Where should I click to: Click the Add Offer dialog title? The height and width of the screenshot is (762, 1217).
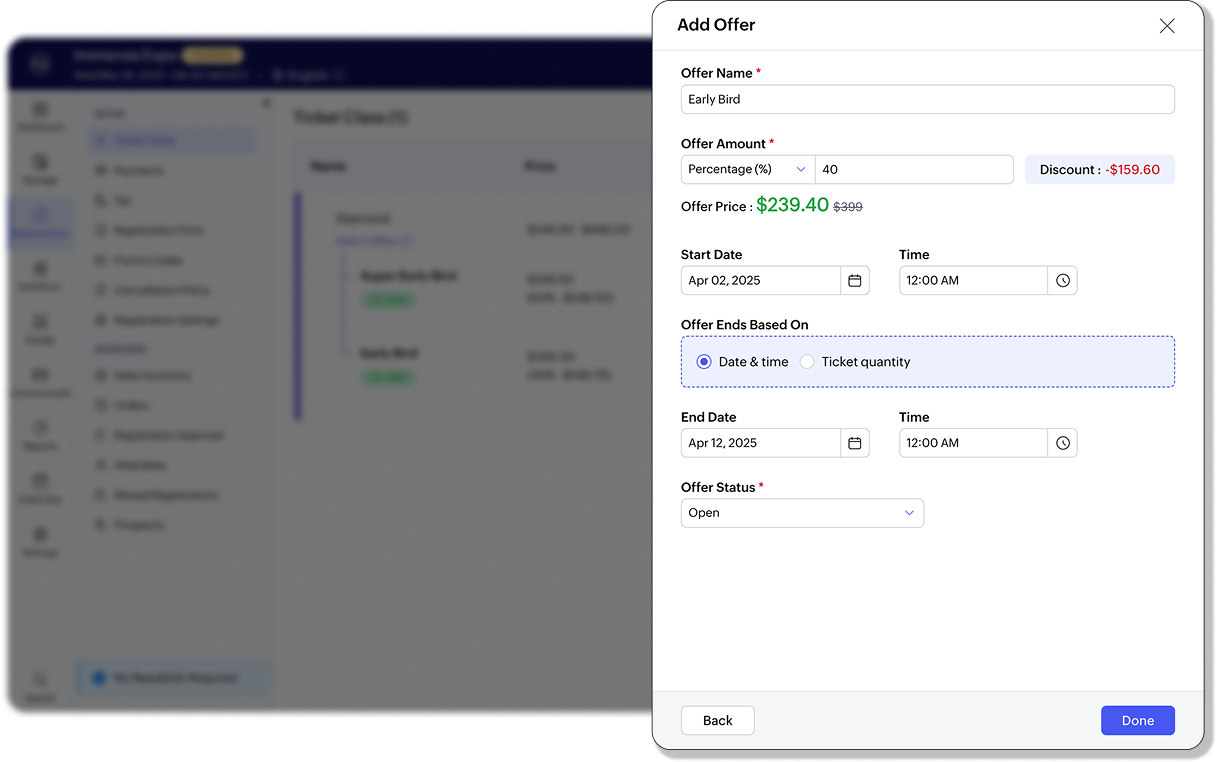pos(716,25)
